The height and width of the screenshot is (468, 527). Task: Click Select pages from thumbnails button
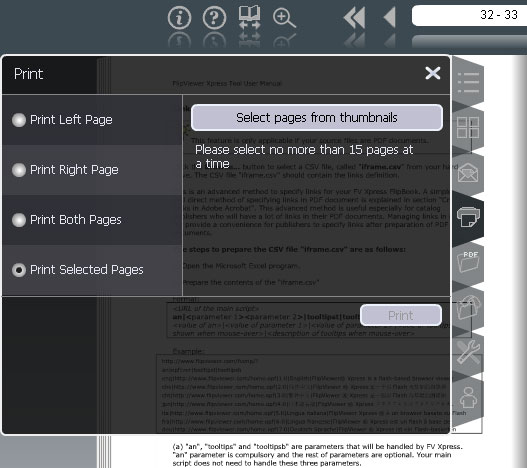click(x=317, y=117)
